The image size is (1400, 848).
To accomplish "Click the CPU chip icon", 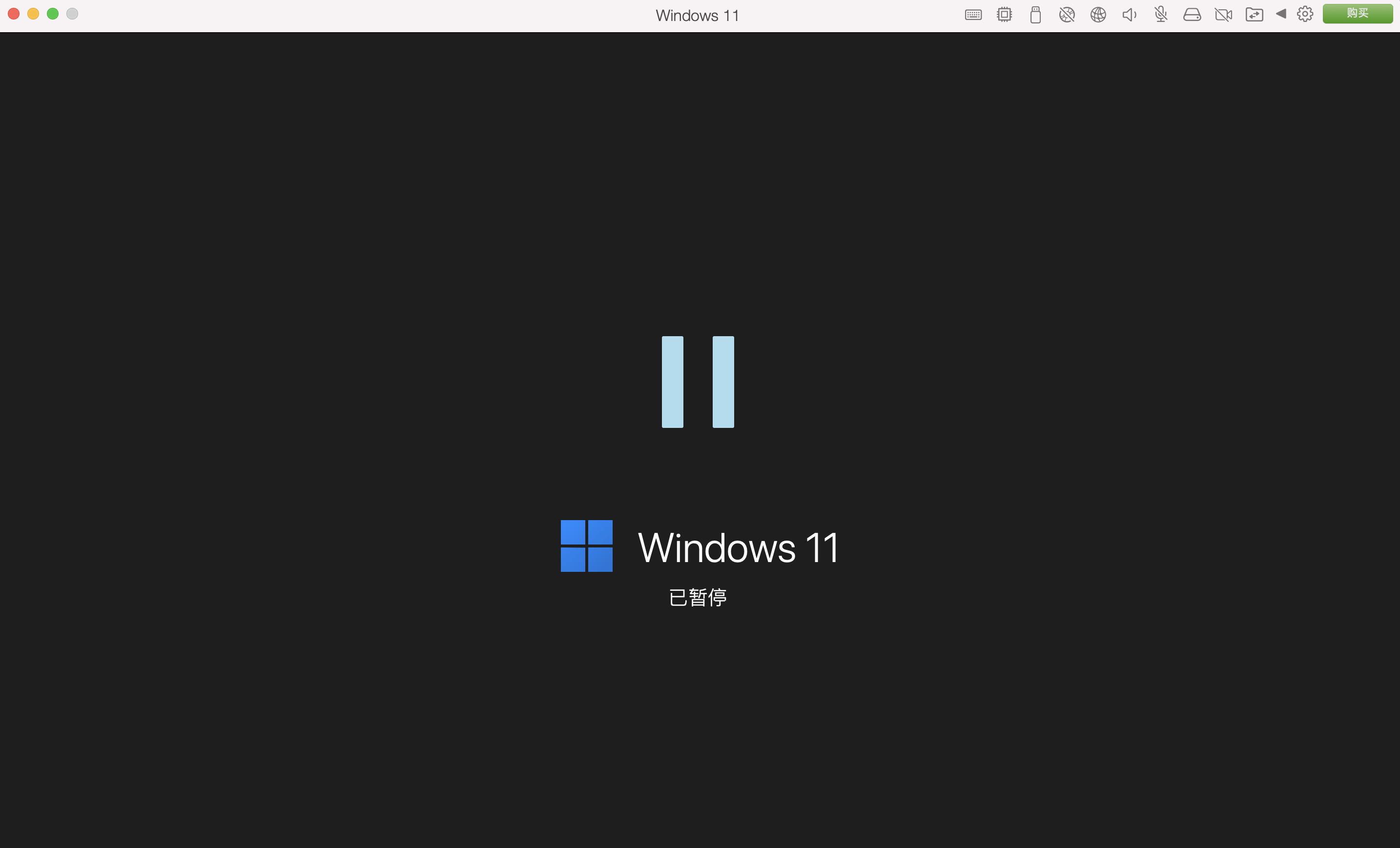I will tap(1004, 15).
